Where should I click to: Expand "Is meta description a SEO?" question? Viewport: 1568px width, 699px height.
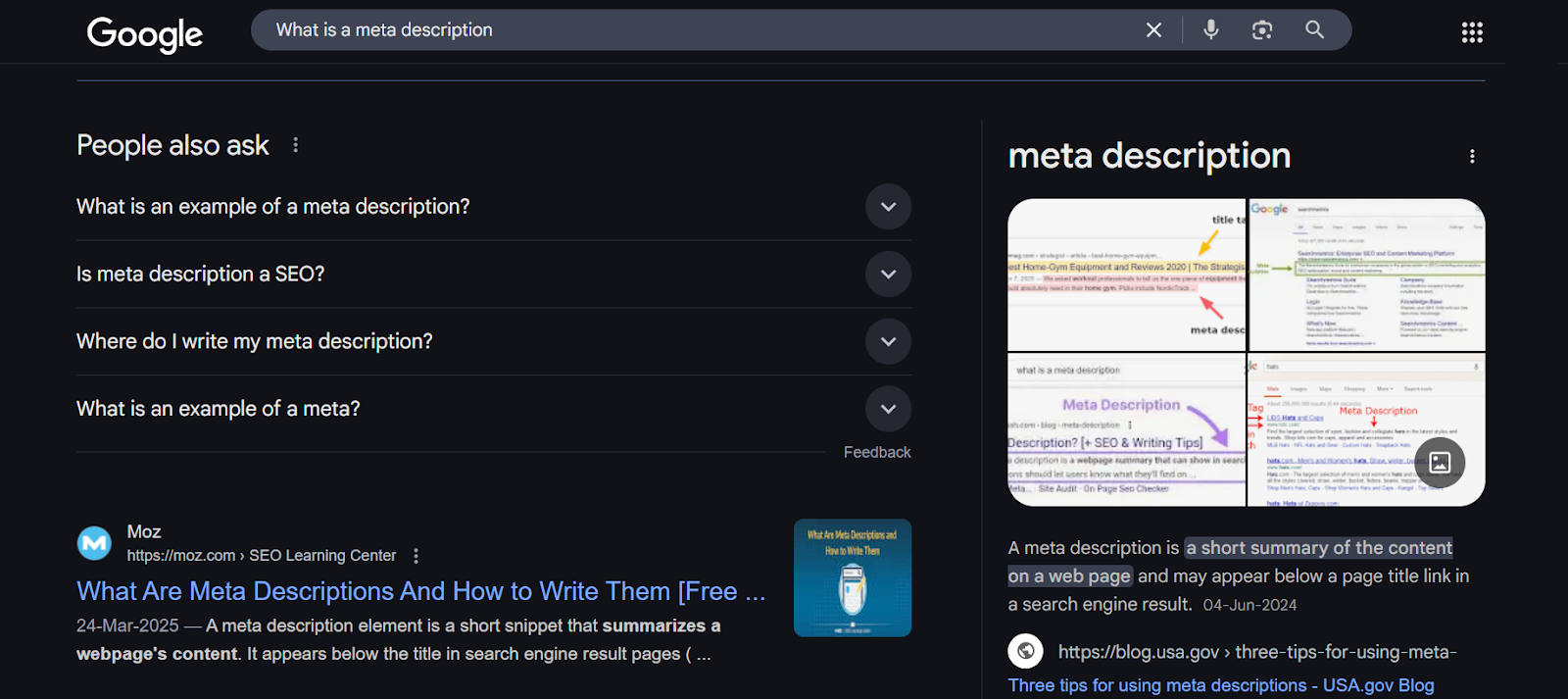click(888, 275)
